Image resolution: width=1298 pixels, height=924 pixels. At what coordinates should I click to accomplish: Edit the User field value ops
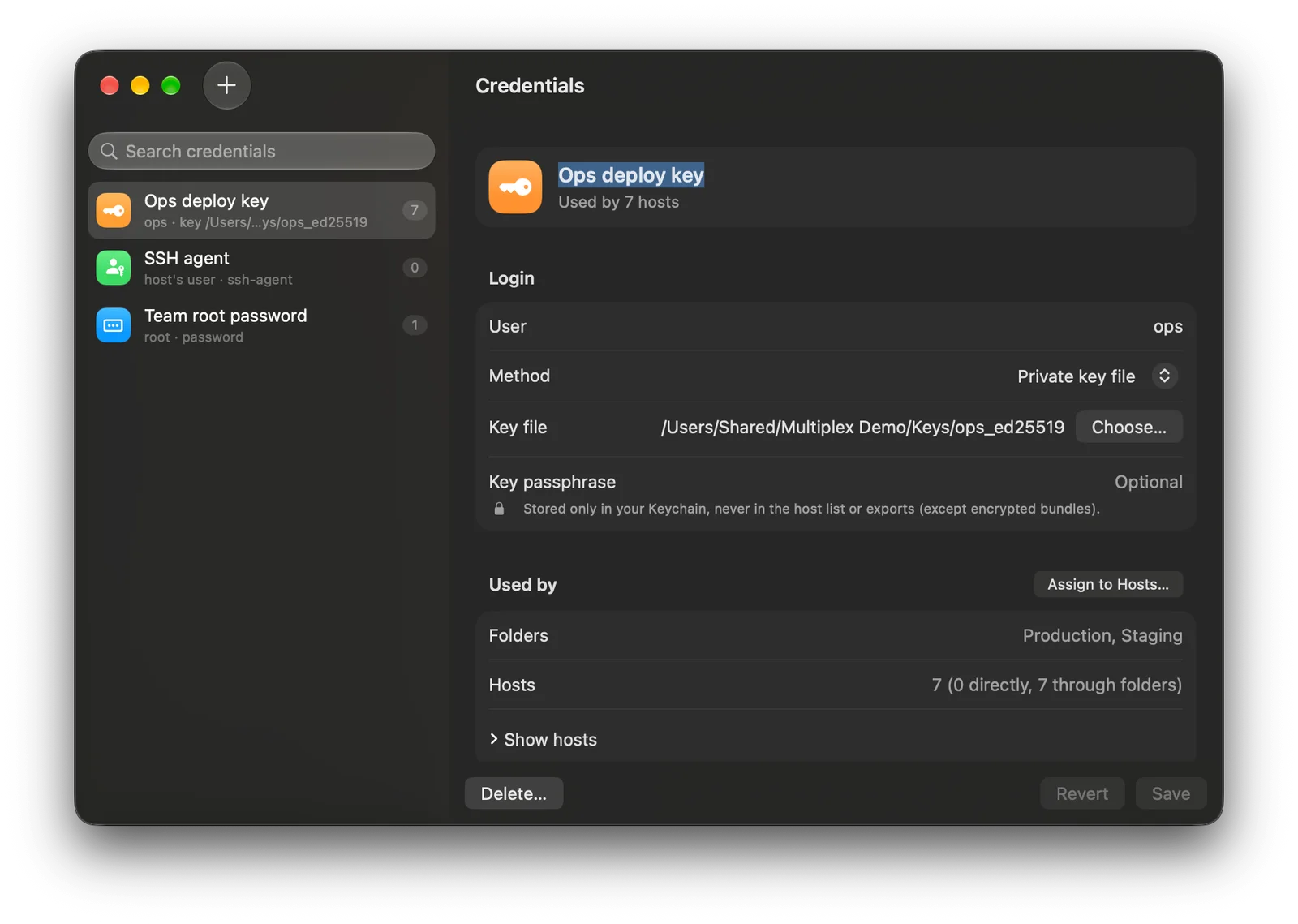(x=1167, y=327)
